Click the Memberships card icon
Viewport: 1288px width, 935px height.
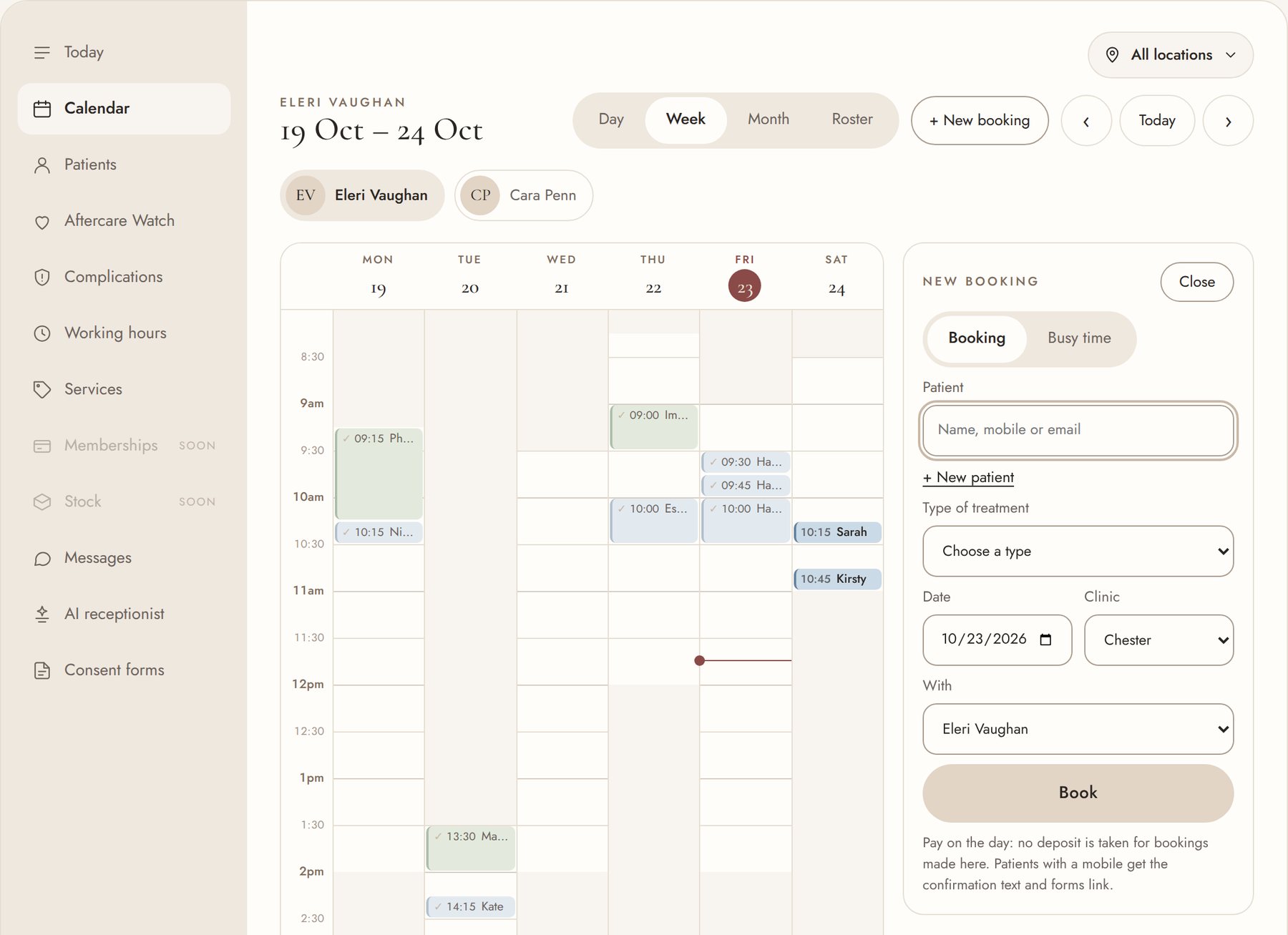42,446
